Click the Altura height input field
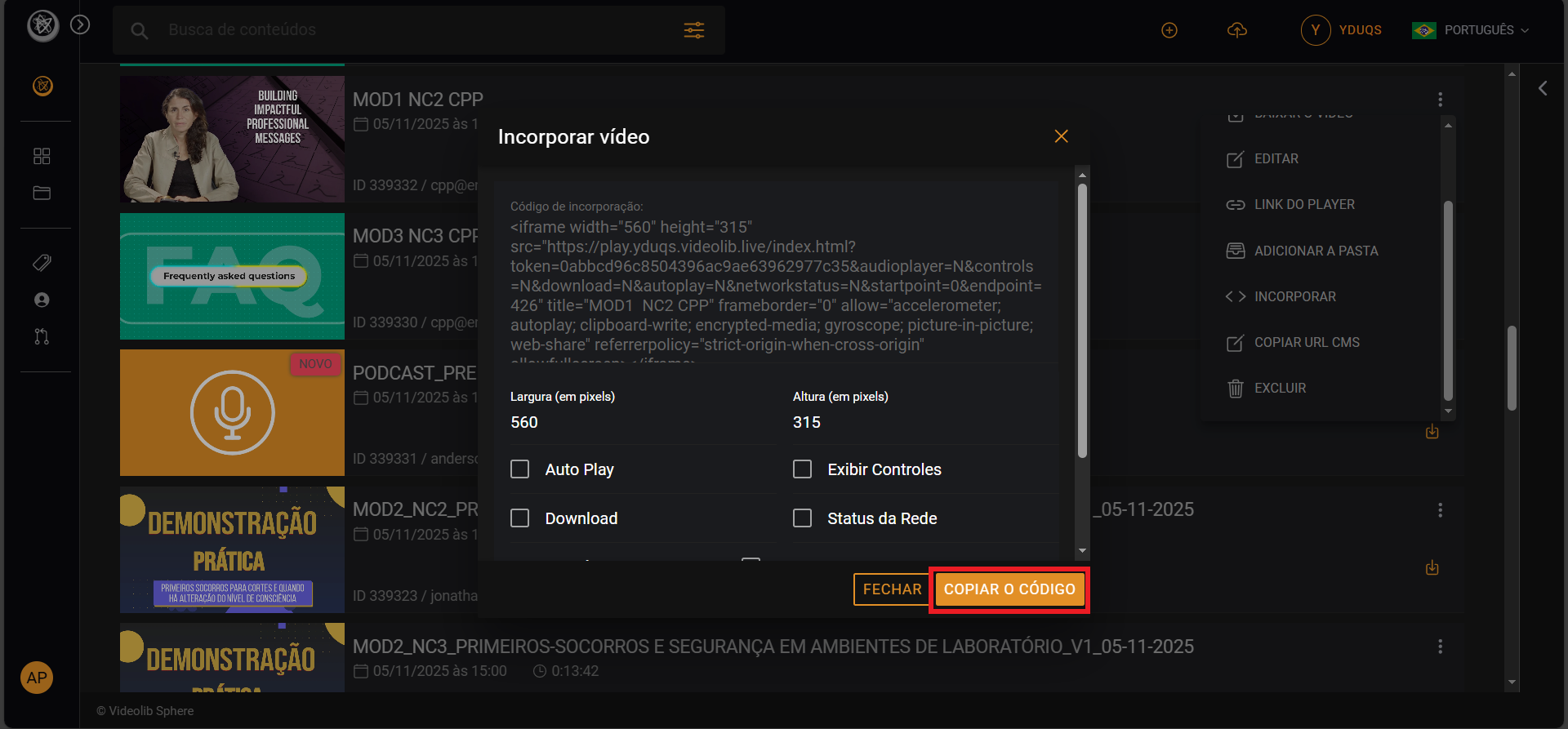Screen dimensions: 1568x729 pos(924,422)
